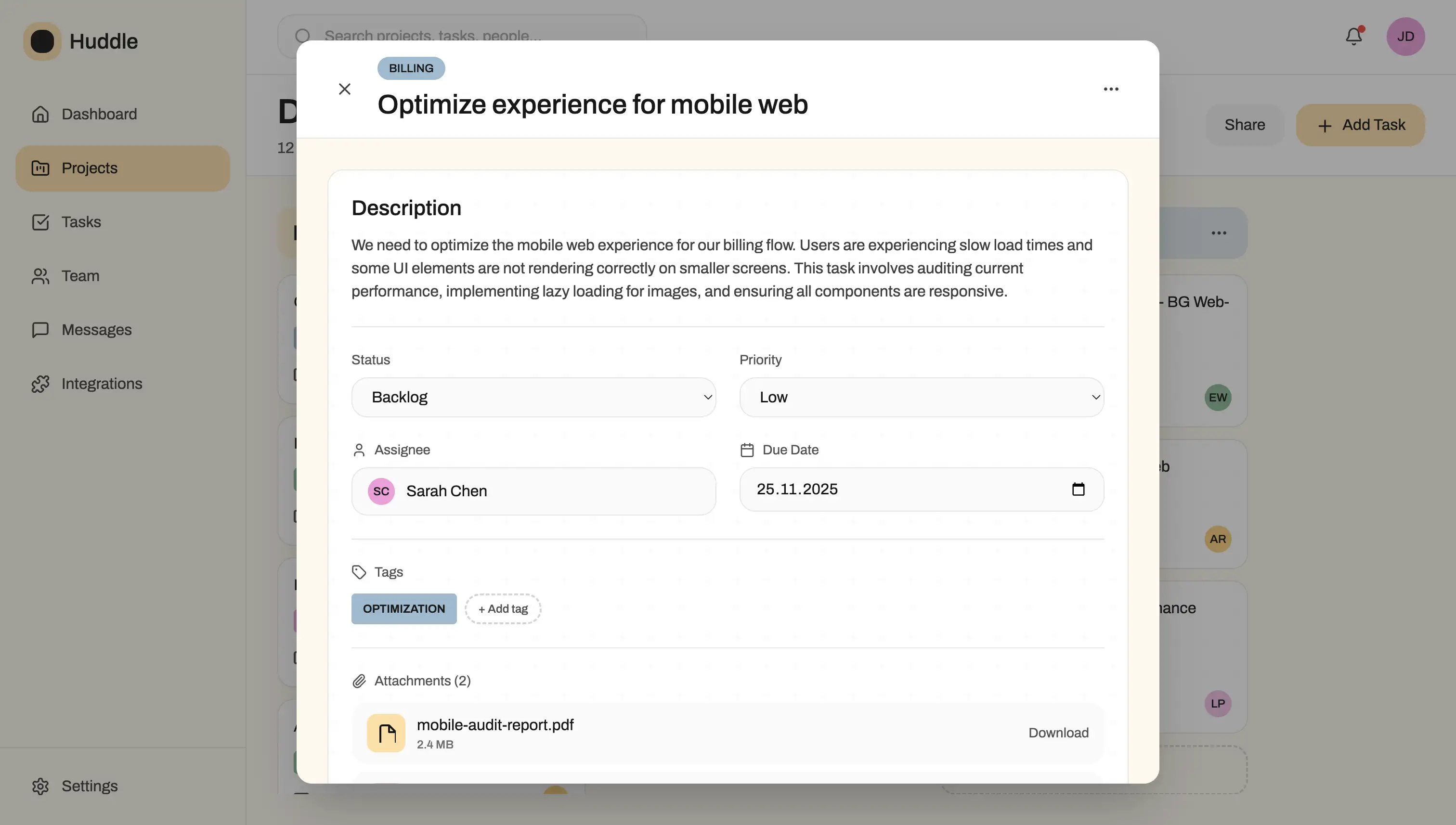Image resolution: width=1456 pixels, height=825 pixels.
Task: Click the Add Task button
Action: [1360, 125]
